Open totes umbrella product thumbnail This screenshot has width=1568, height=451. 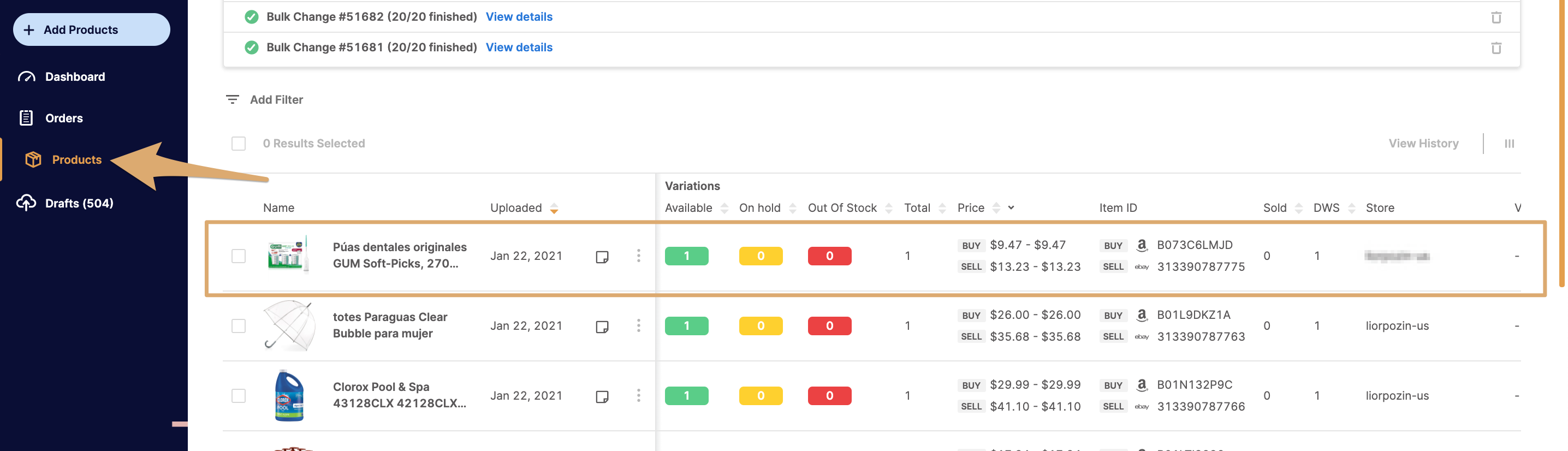coord(289,325)
